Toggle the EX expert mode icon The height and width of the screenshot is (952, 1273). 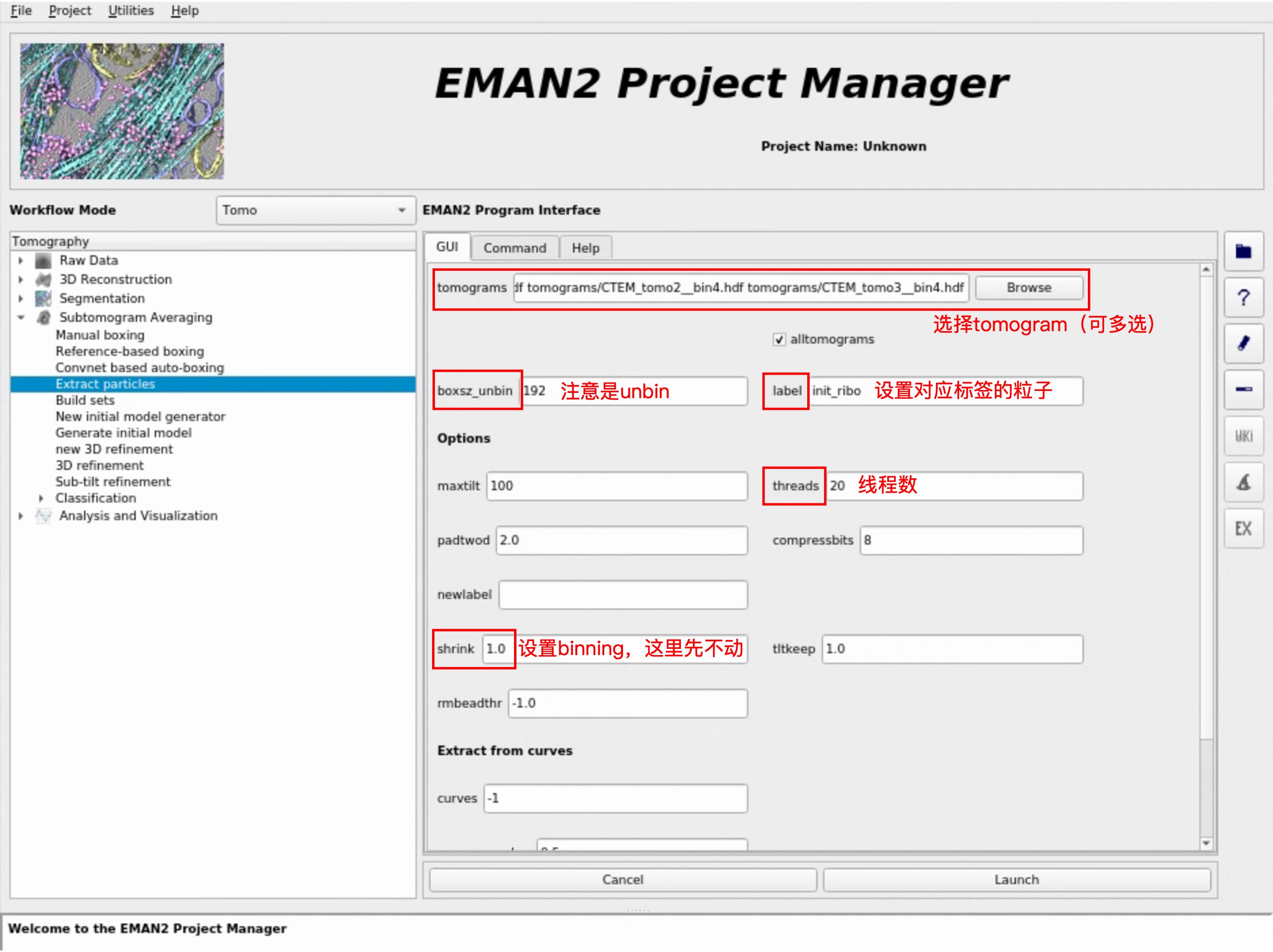coord(1243,528)
